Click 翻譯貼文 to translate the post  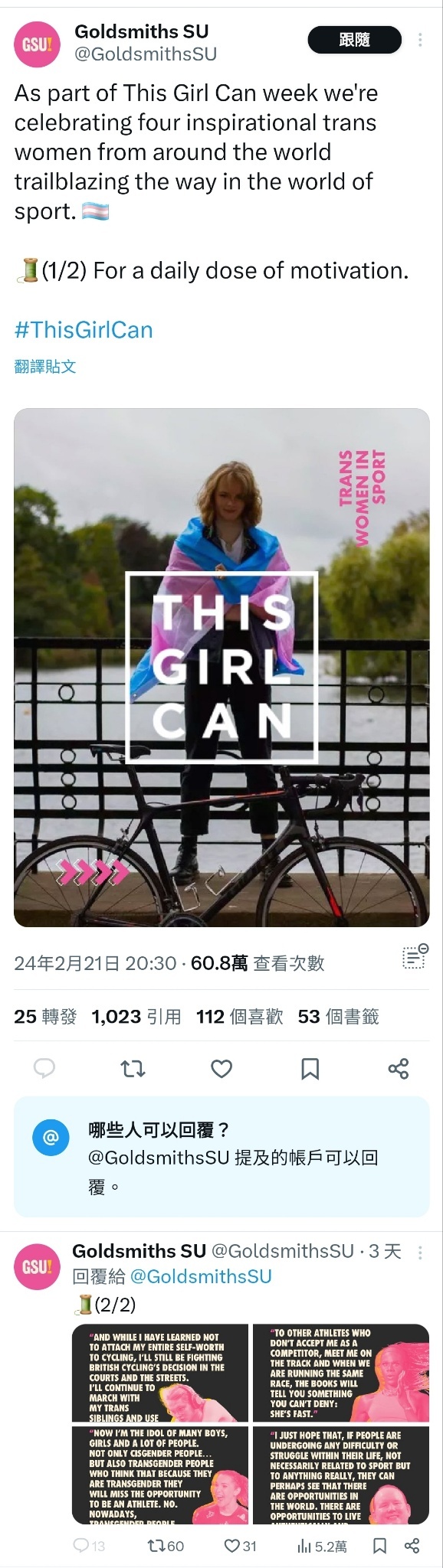[x=45, y=366]
